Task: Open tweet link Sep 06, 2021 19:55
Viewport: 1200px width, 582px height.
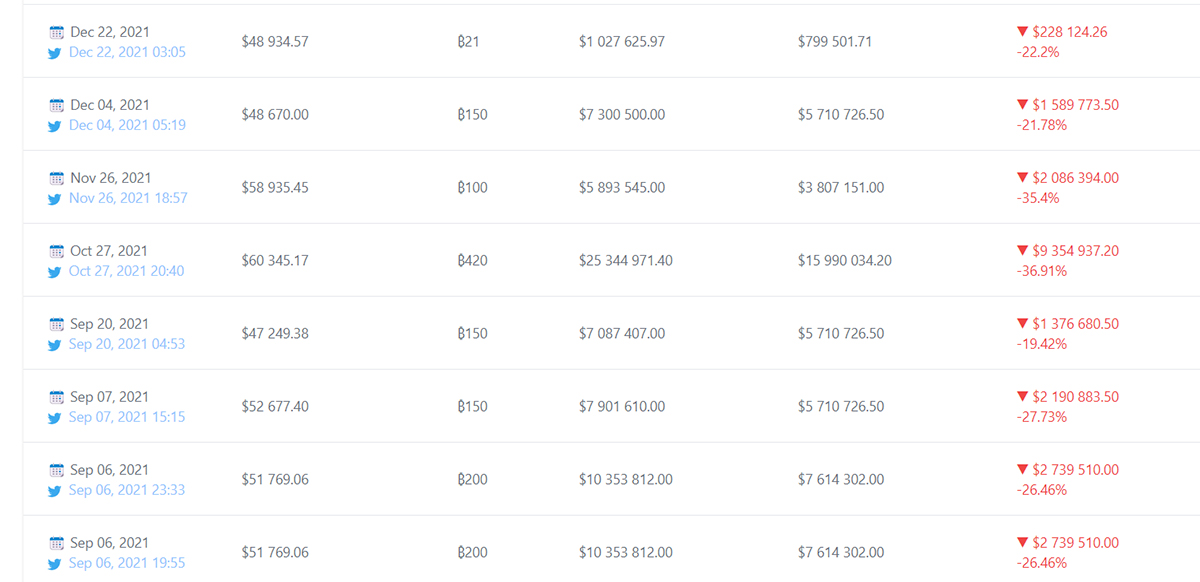Action: point(127,563)
